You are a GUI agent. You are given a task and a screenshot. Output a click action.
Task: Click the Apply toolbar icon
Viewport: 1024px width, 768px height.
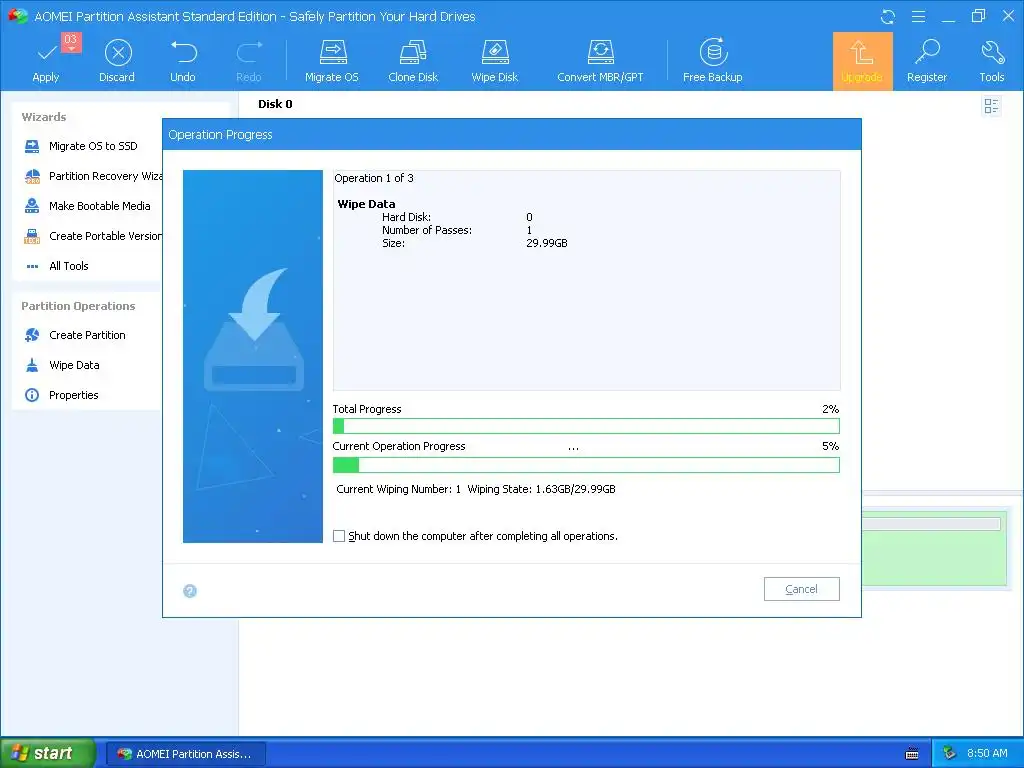click(x=46, y=60)
